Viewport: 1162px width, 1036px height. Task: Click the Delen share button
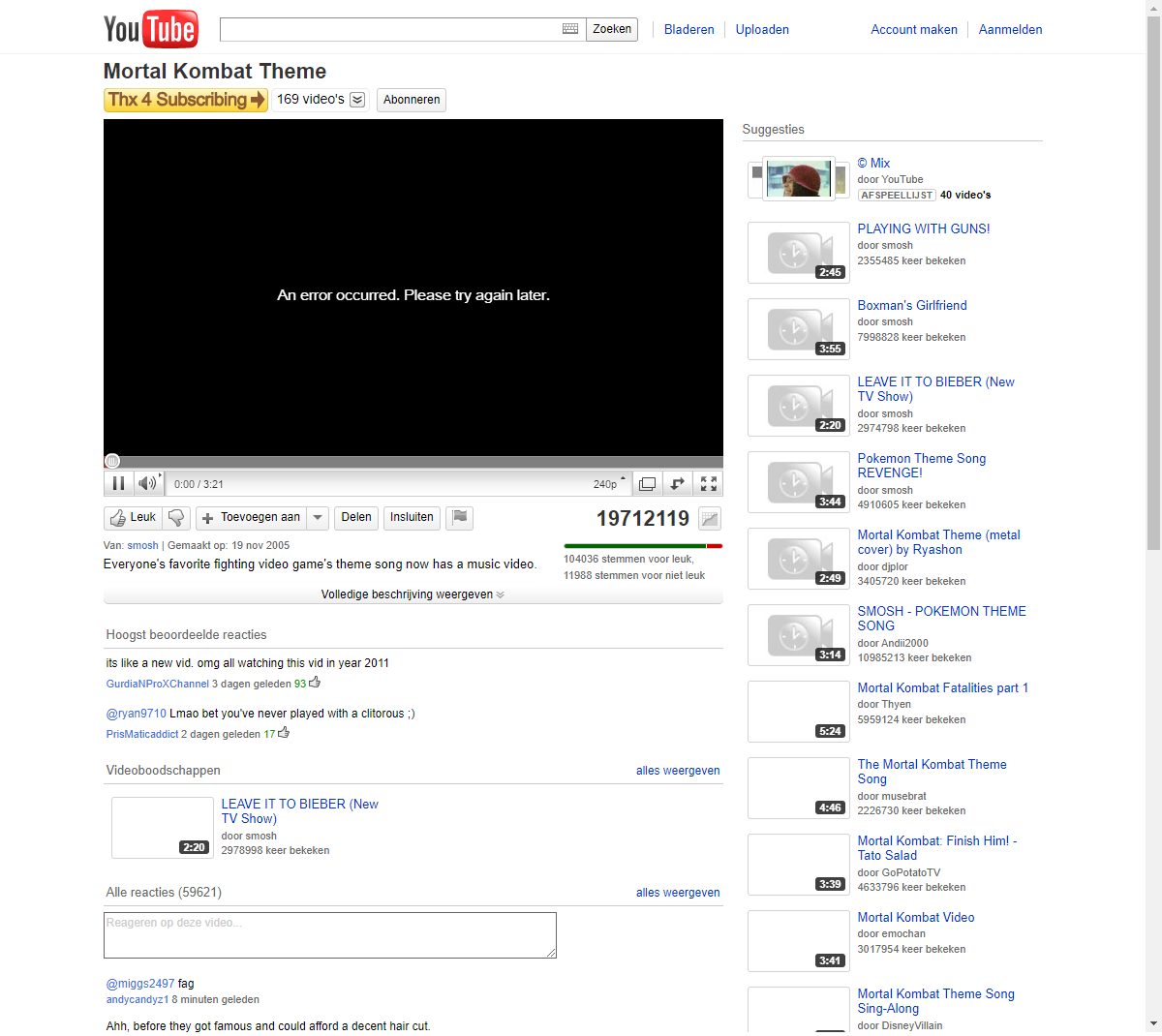pos(356,518)
